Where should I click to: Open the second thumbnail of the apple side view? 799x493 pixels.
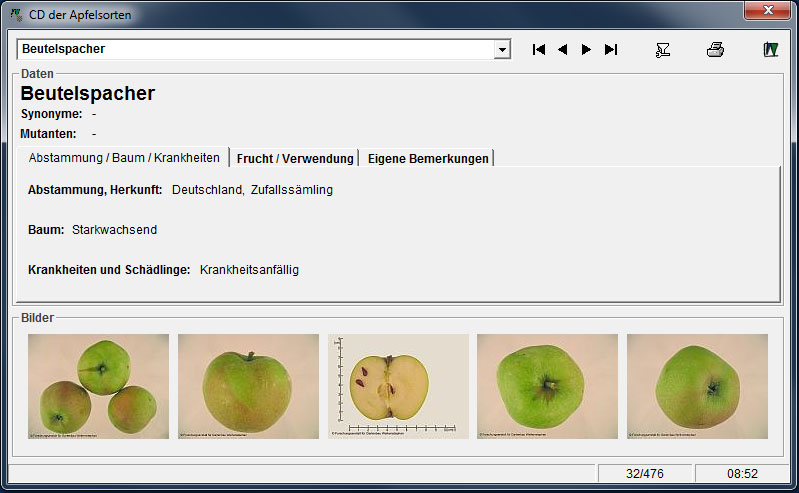click(248, 386)
